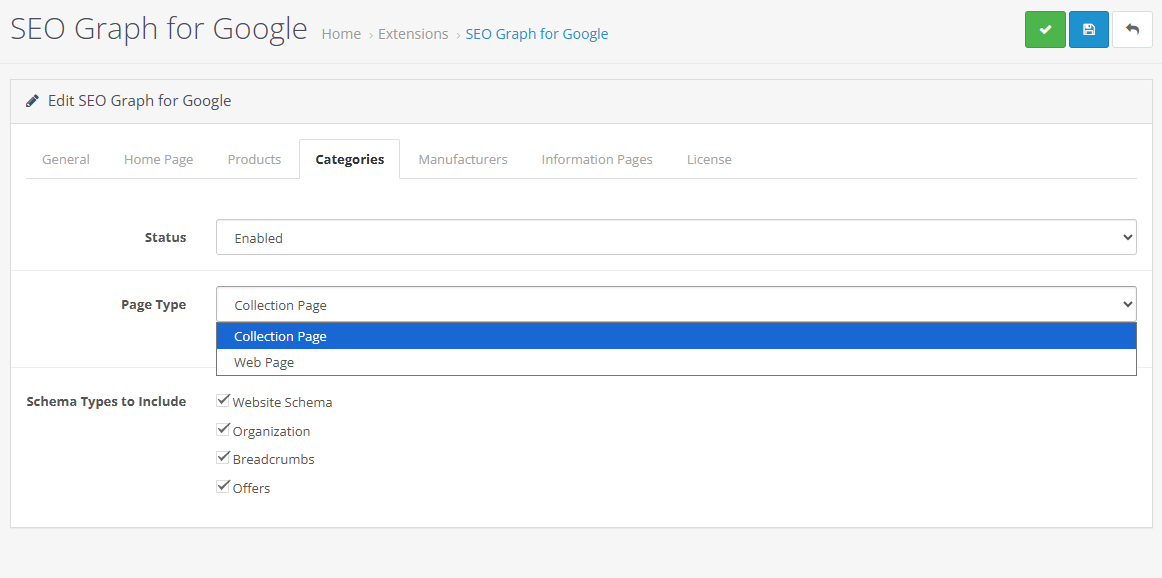Open the Status dropdown
This screenshot has width=1162, height=578.
(x=676, y=238)
